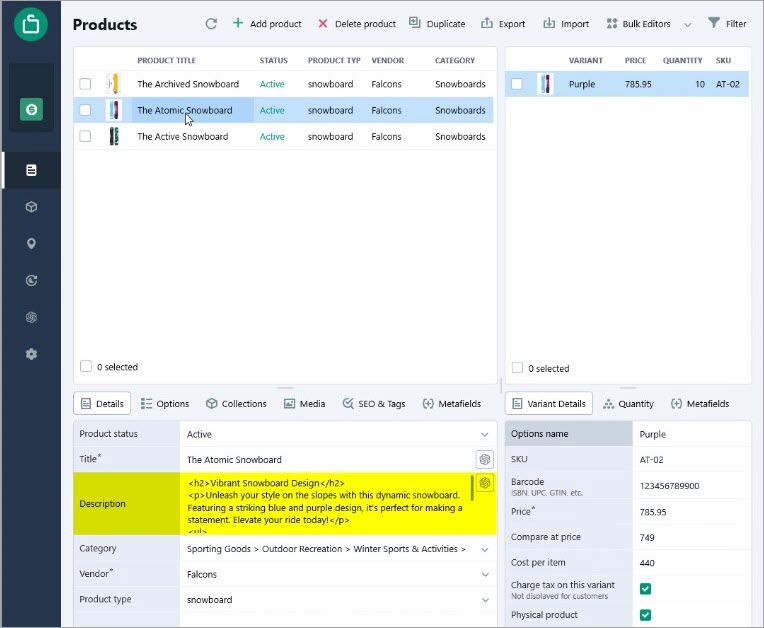Click the AI icon beside Description
The width and height of the screenshot is (764, 628).
point(484,483)
